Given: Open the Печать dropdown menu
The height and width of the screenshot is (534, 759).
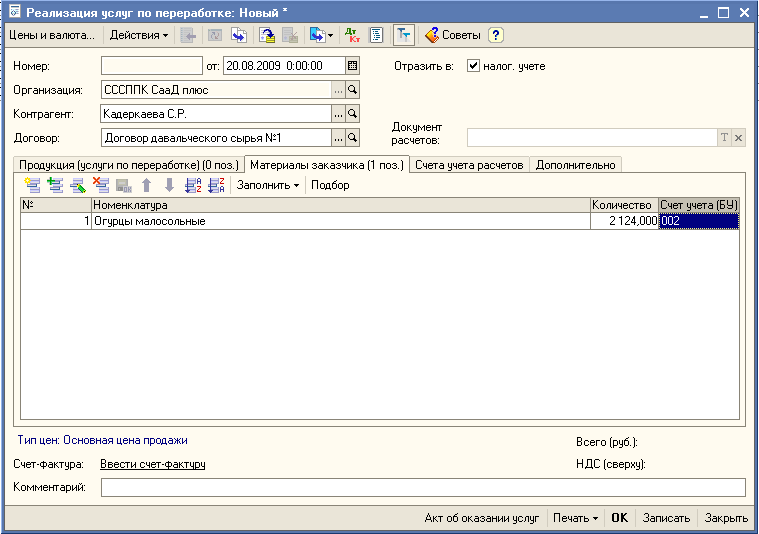Looking at the screenshot, I should tap(575, 518).
